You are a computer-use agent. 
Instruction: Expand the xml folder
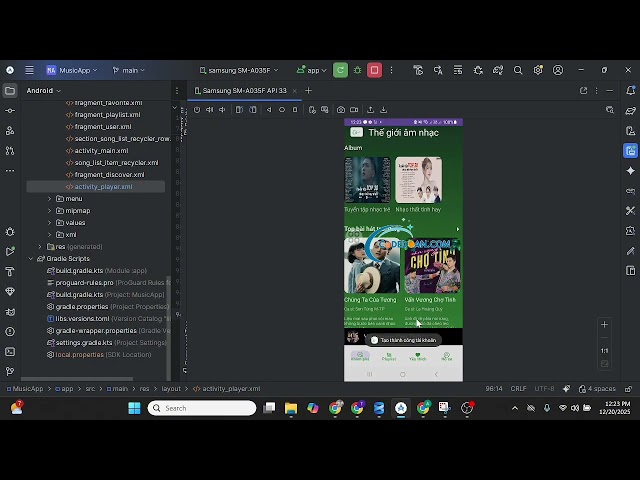click(x=49, y=235)
